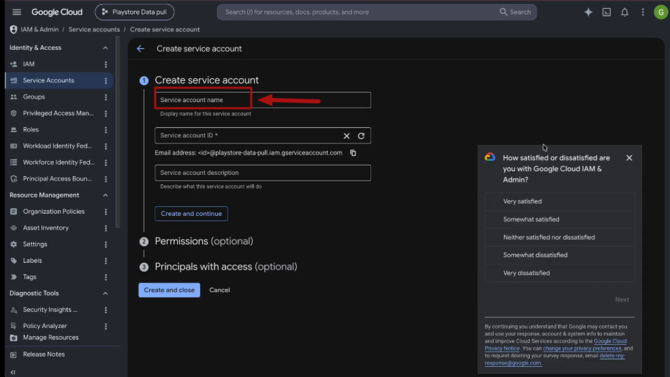Select Very dissatisfied survey option

[x=559, y=273]
